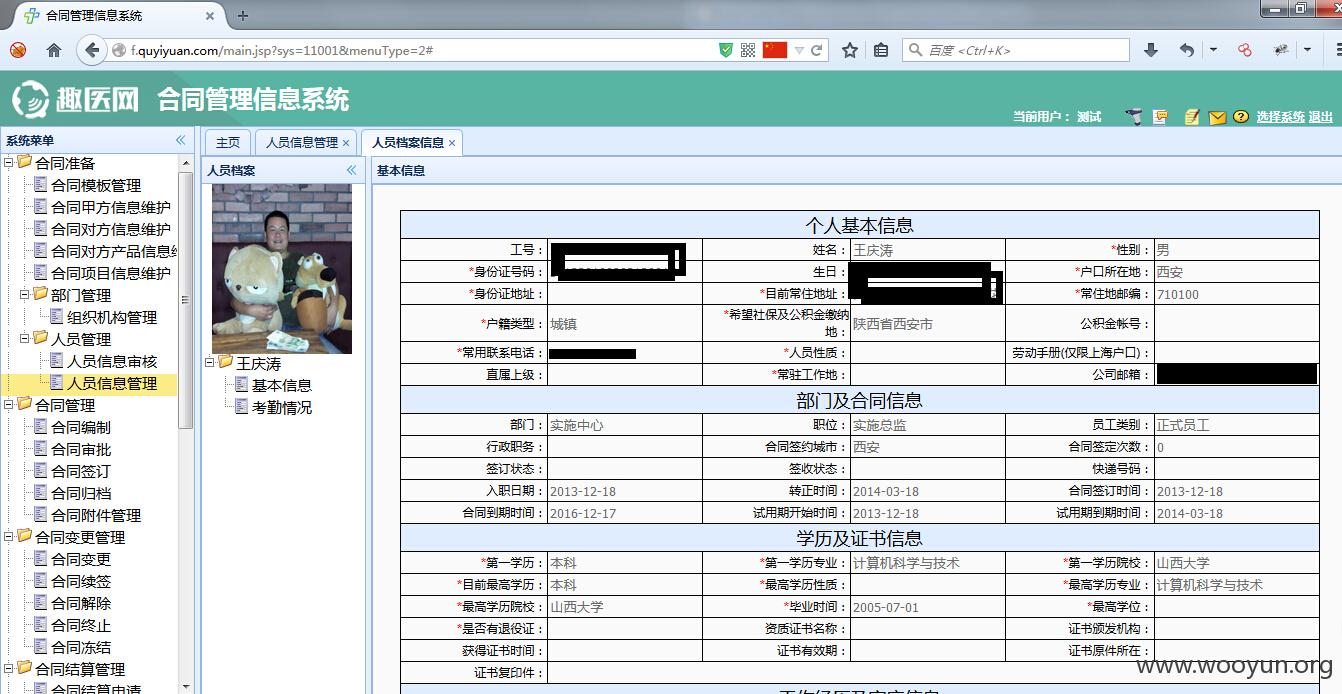Viewport: 1342px width, 694px height.
Task: Go back with the browser back arrow
Action: point(92,50)
